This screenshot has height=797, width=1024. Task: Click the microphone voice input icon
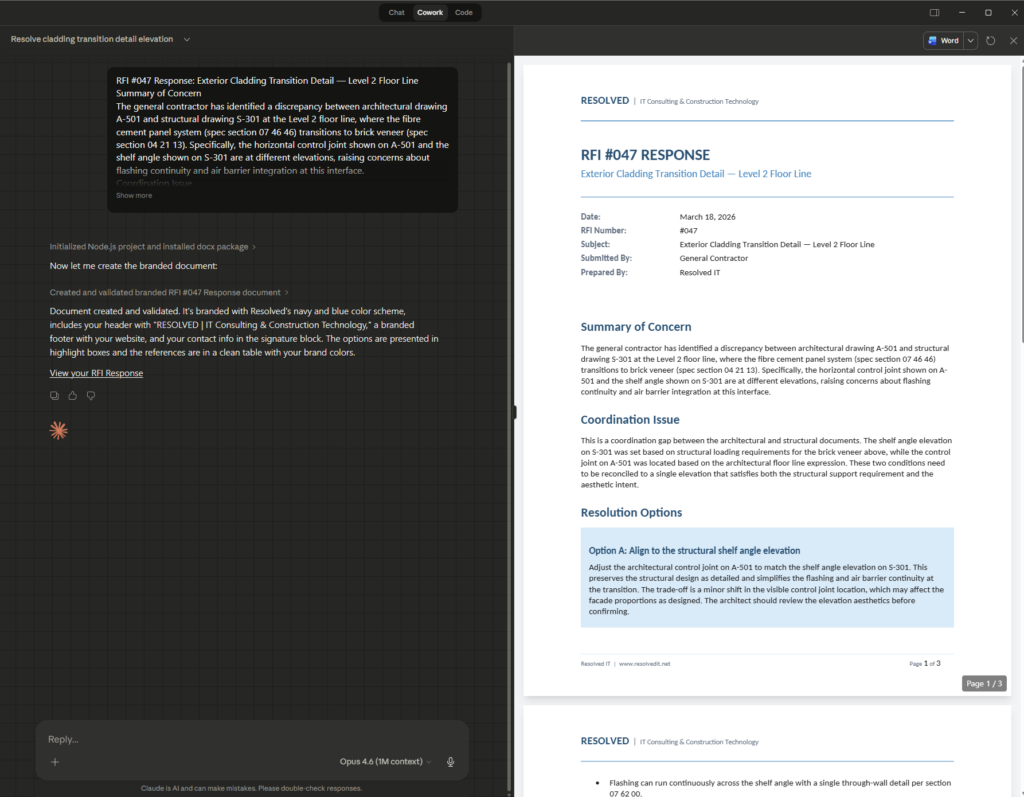[450, 762]
